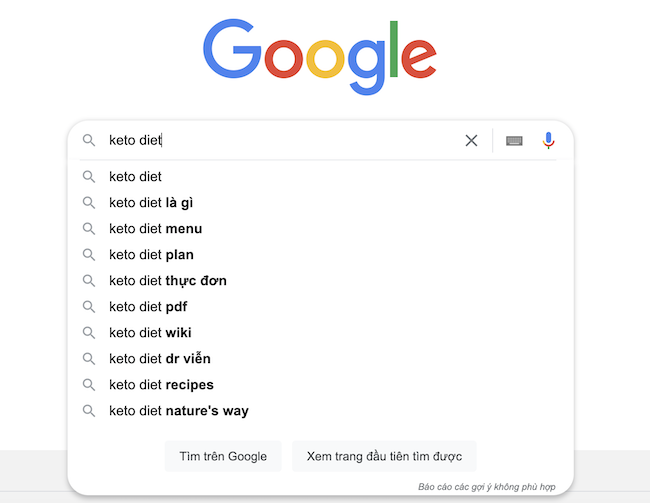Choose 'keto diet nature's way' suggestion
This screenshot has width=650, height=503.
(178, 411)
